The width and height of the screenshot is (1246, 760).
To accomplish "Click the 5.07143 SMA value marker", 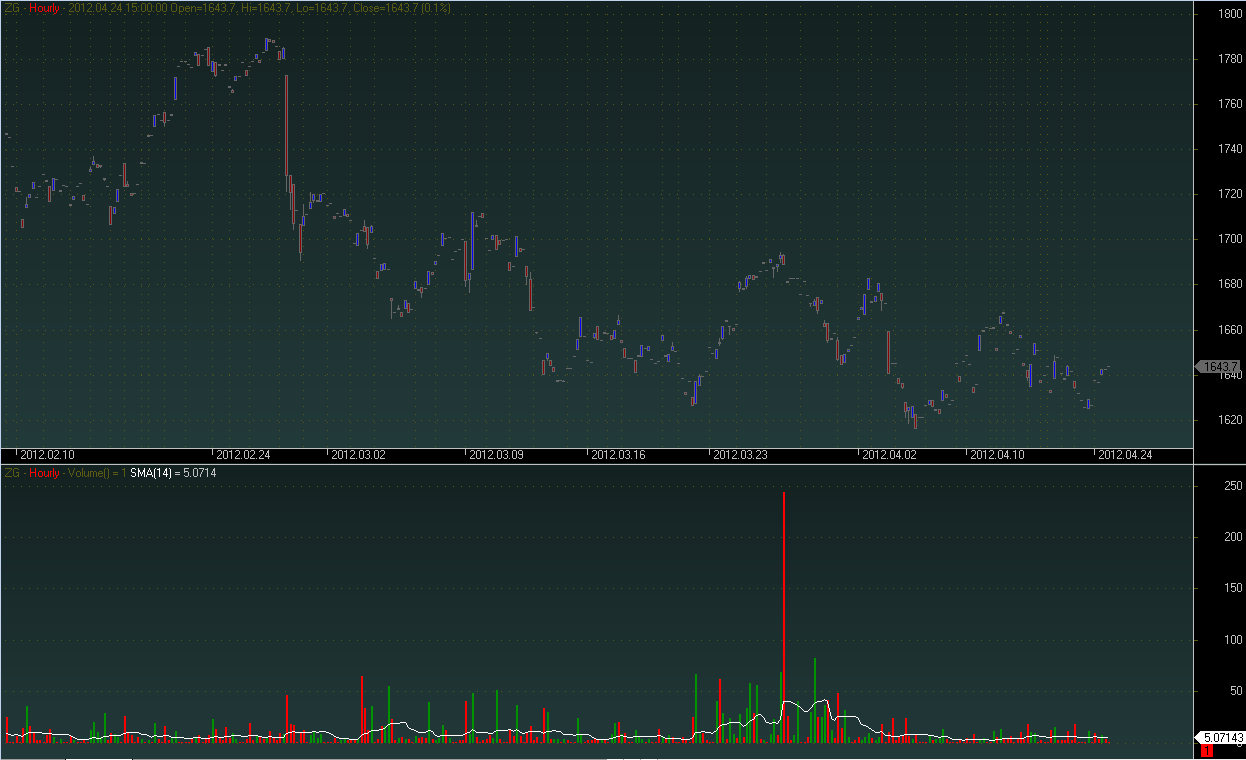I will click(x=1223, y=737).
